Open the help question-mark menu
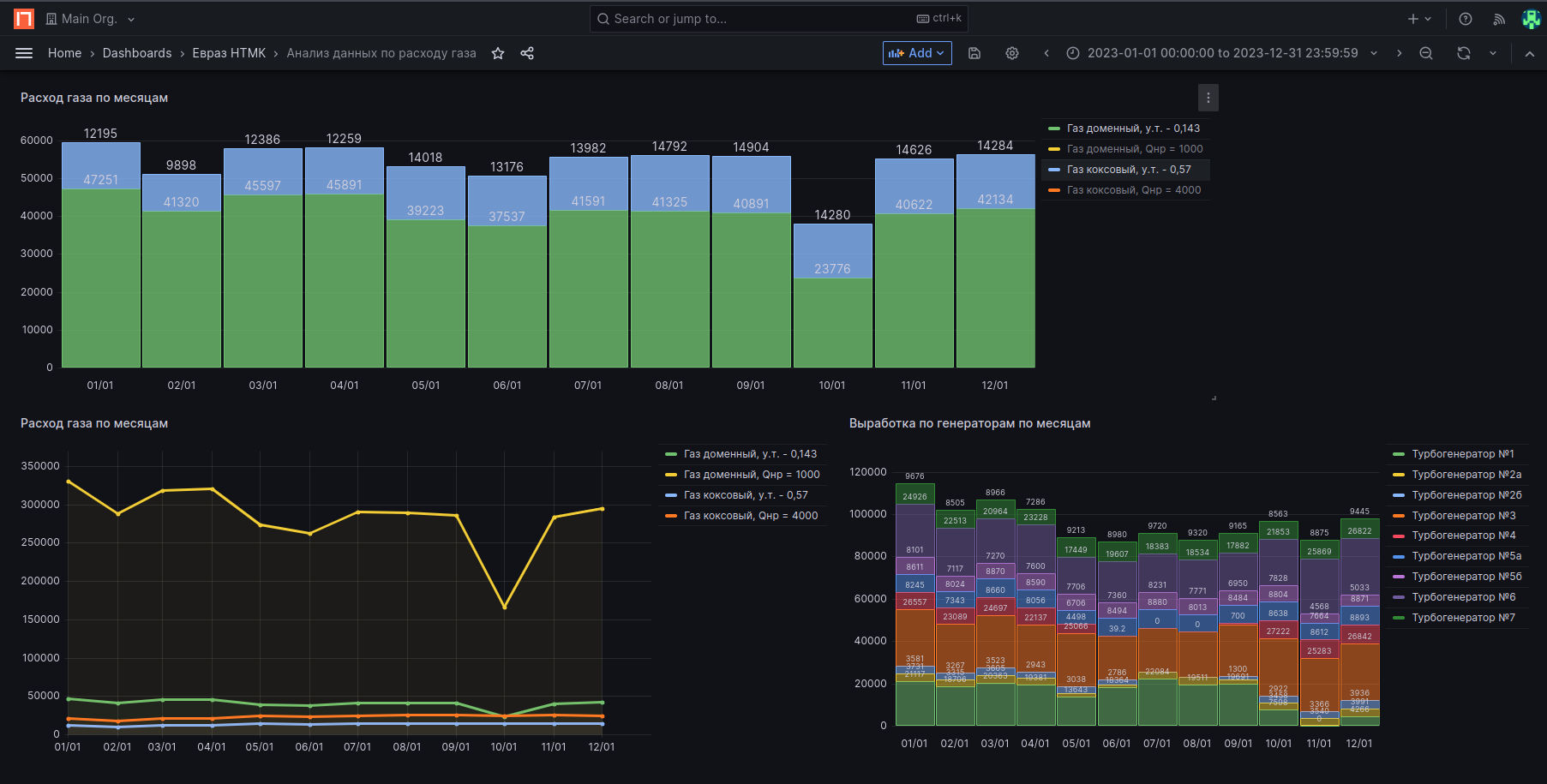 tap(1466, 19)
